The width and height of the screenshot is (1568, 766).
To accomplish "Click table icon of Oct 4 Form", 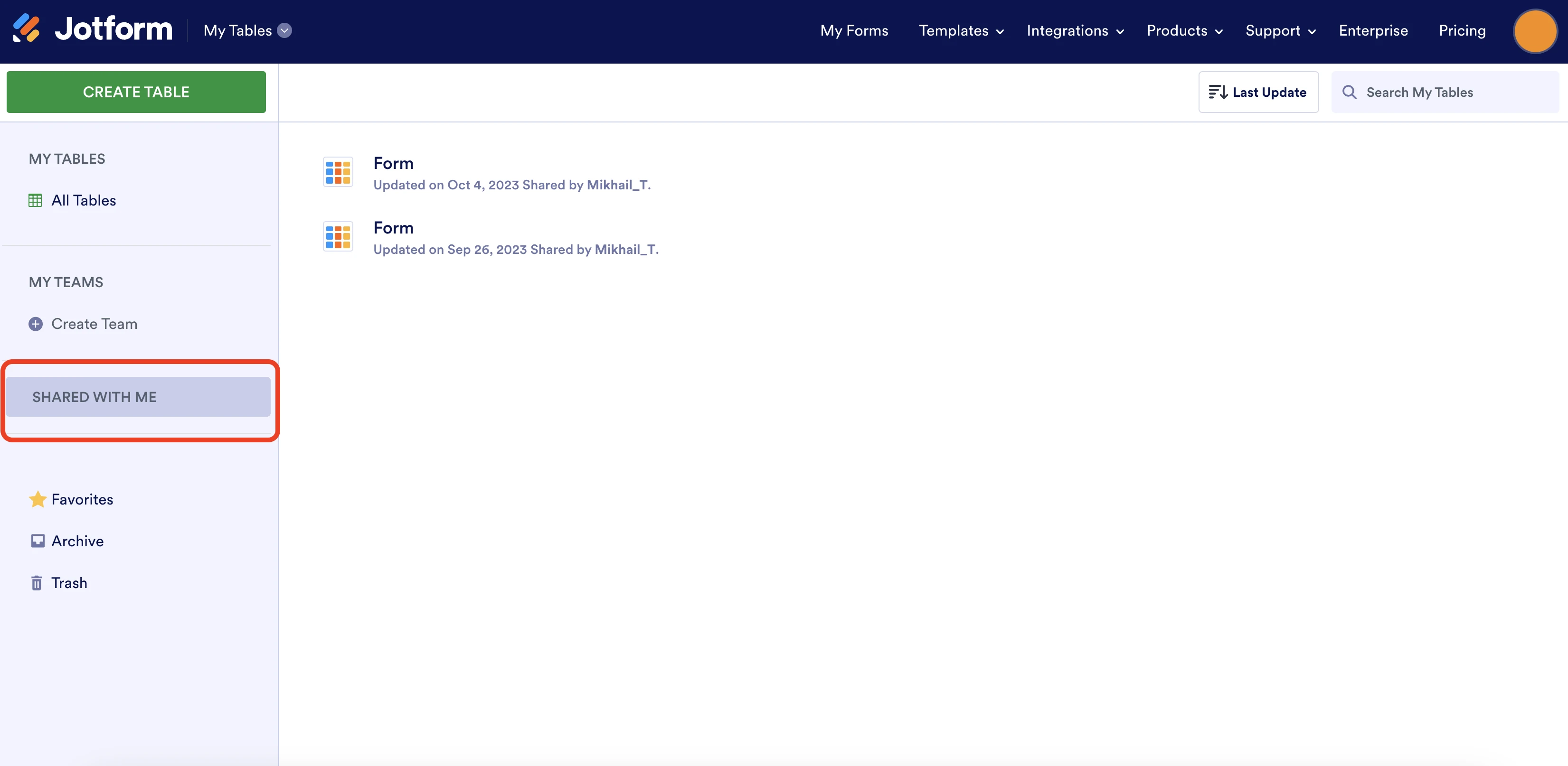I will pyautogui.click(x=338, y=172).
